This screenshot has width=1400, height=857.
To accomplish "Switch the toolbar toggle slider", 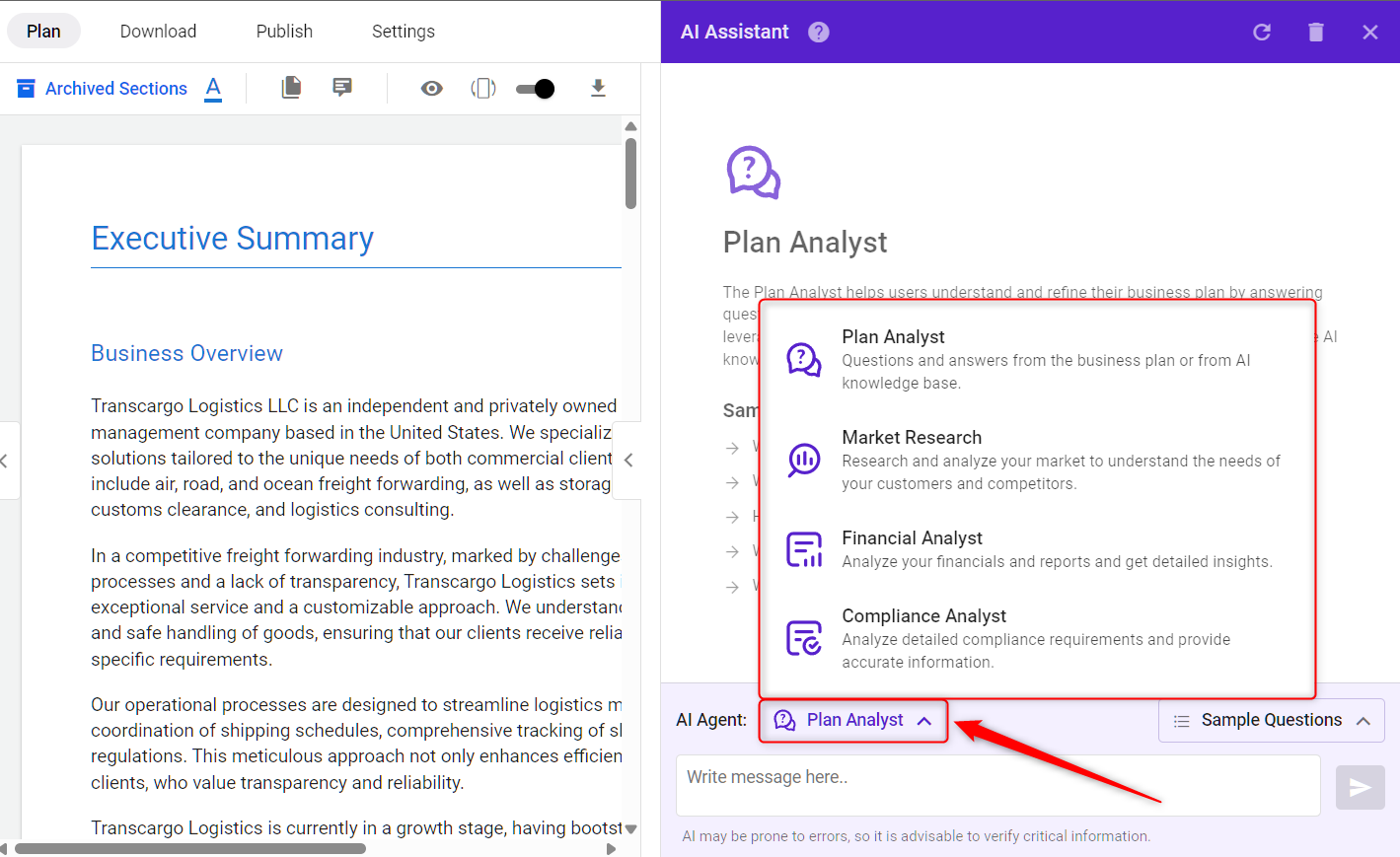I will [x=536, y=89].
